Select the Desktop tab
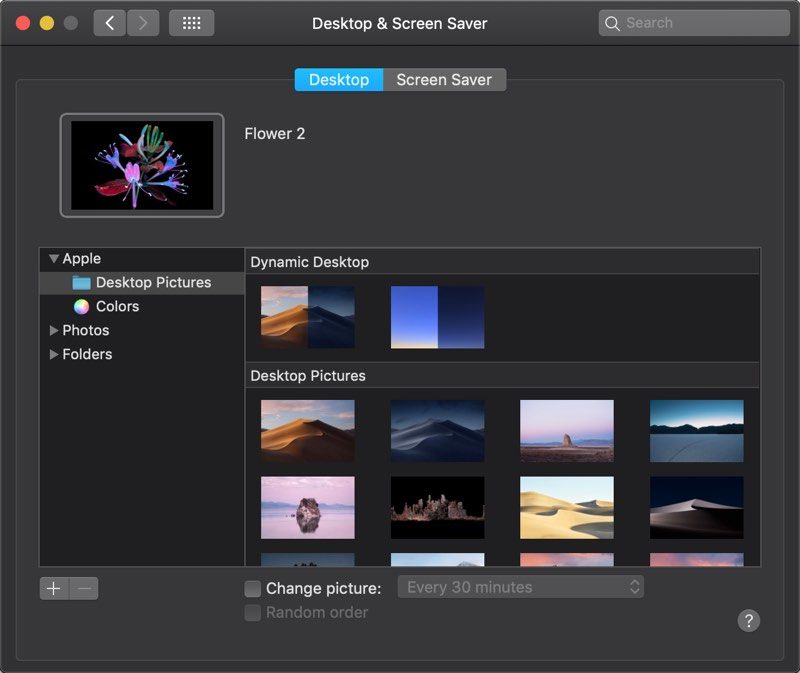Image resolution: width=800 pixels, height=673 pixels. tap(339, 80)
